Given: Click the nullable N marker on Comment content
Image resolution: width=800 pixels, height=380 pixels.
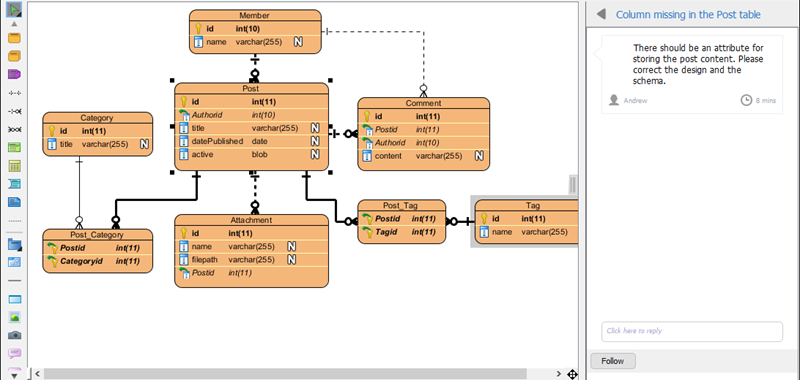Looking at the screenshot, I should tap(479, 156).
